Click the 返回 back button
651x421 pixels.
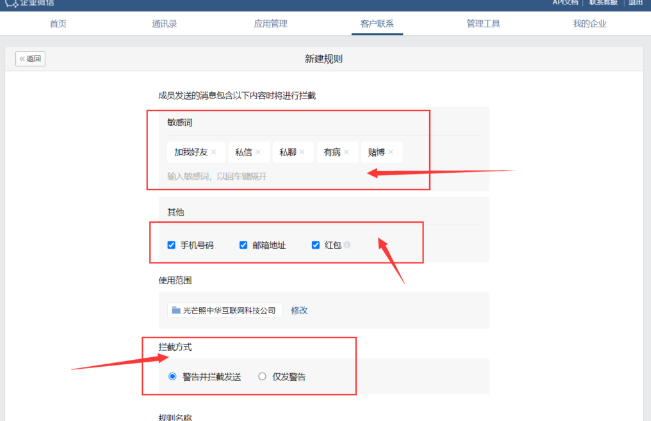coord(30,59)
